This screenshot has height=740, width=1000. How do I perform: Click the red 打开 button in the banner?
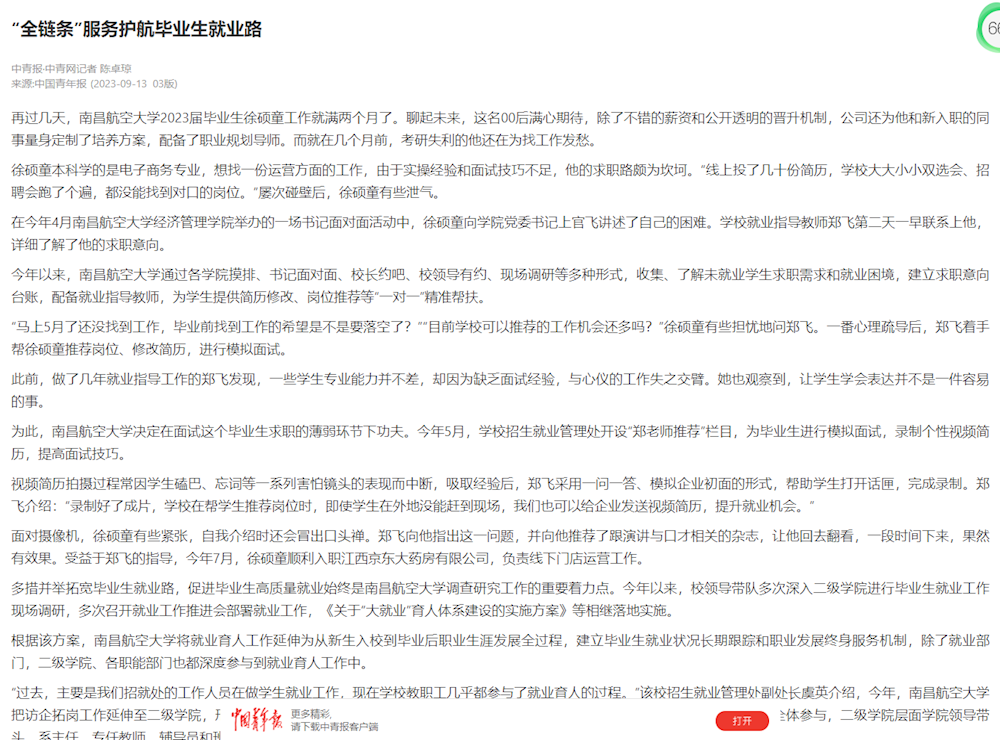tap(741, 720)
